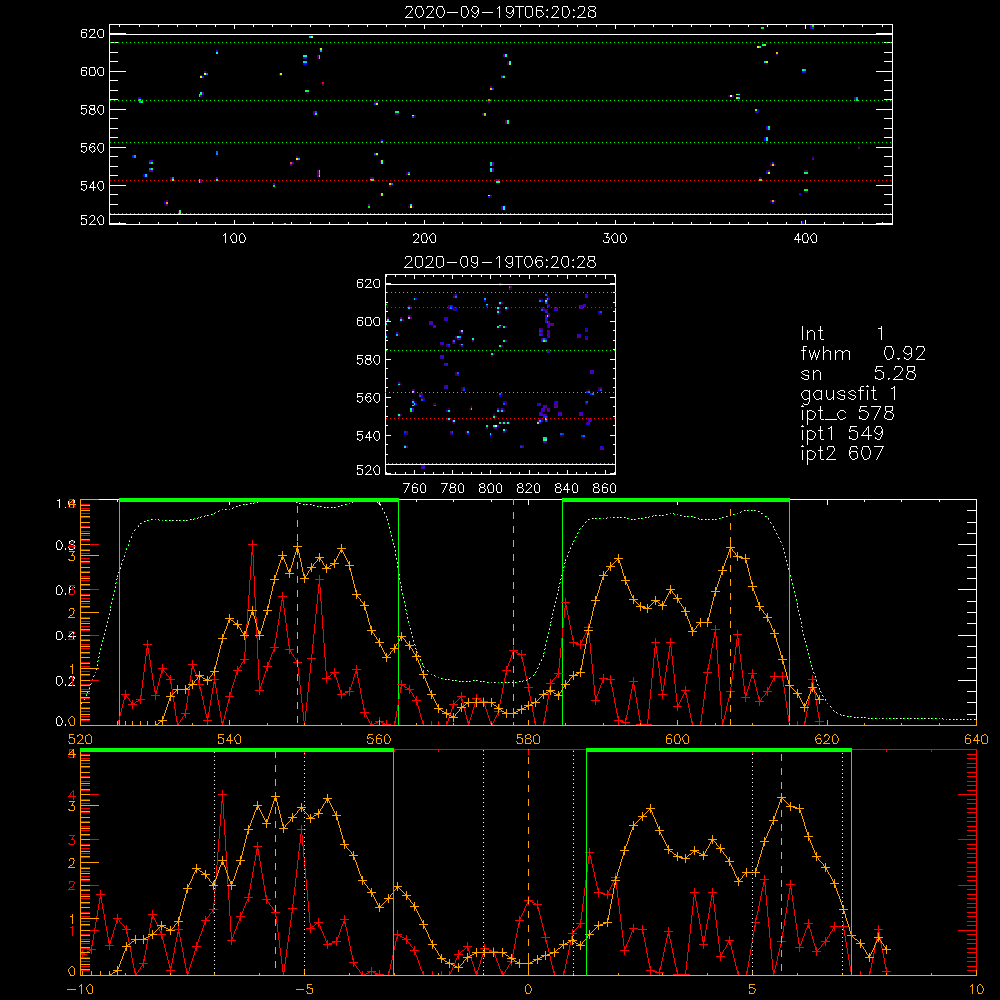Click x-axis label 200 of the top plot
Image resolution: width=1000 pixels, height=1000 pixels.
pyautogui.click(x=424, y=239)
